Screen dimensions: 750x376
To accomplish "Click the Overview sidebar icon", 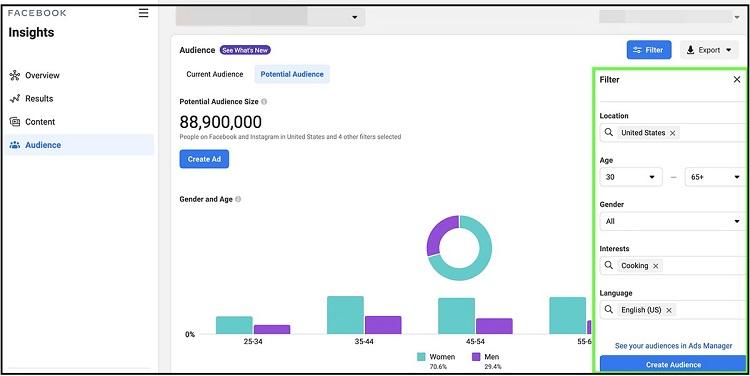I will tap(15, 75).
